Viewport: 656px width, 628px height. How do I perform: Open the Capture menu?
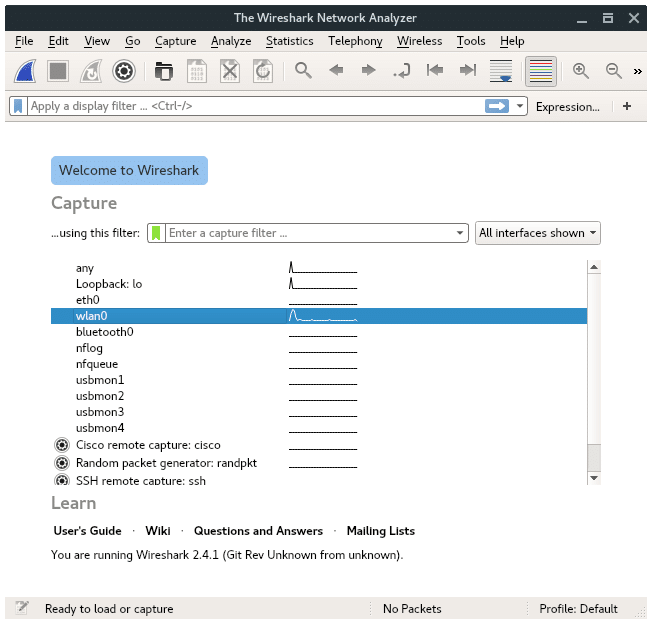175,41
